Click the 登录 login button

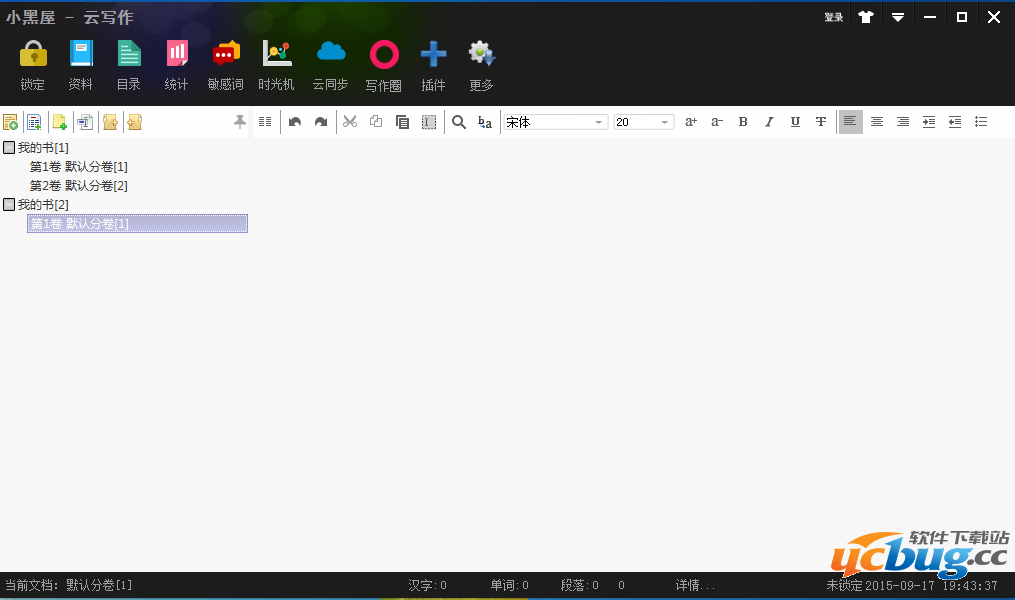click(833, 17)
